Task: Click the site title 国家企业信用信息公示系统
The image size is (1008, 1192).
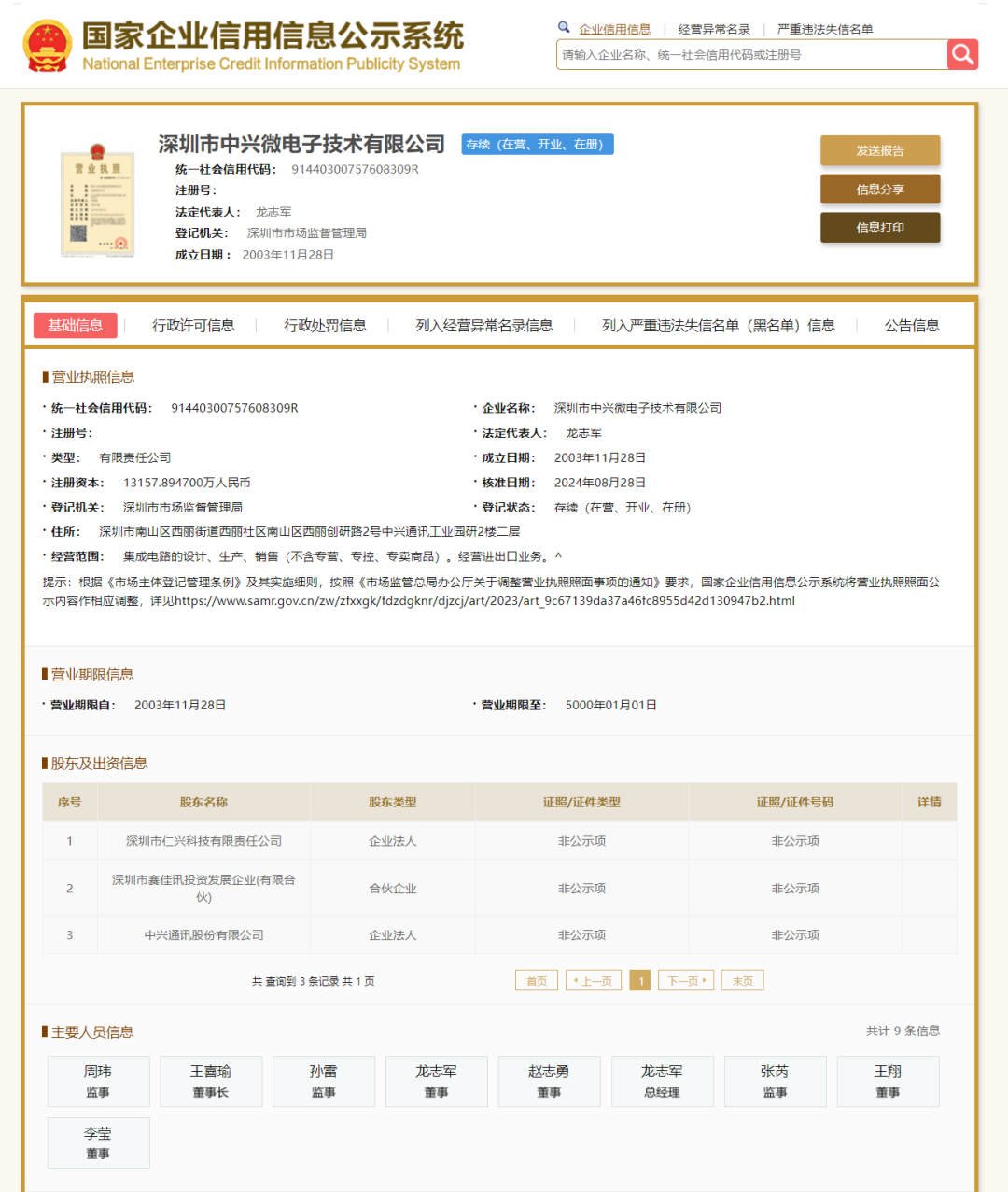Action: click(x=273, y=35)
